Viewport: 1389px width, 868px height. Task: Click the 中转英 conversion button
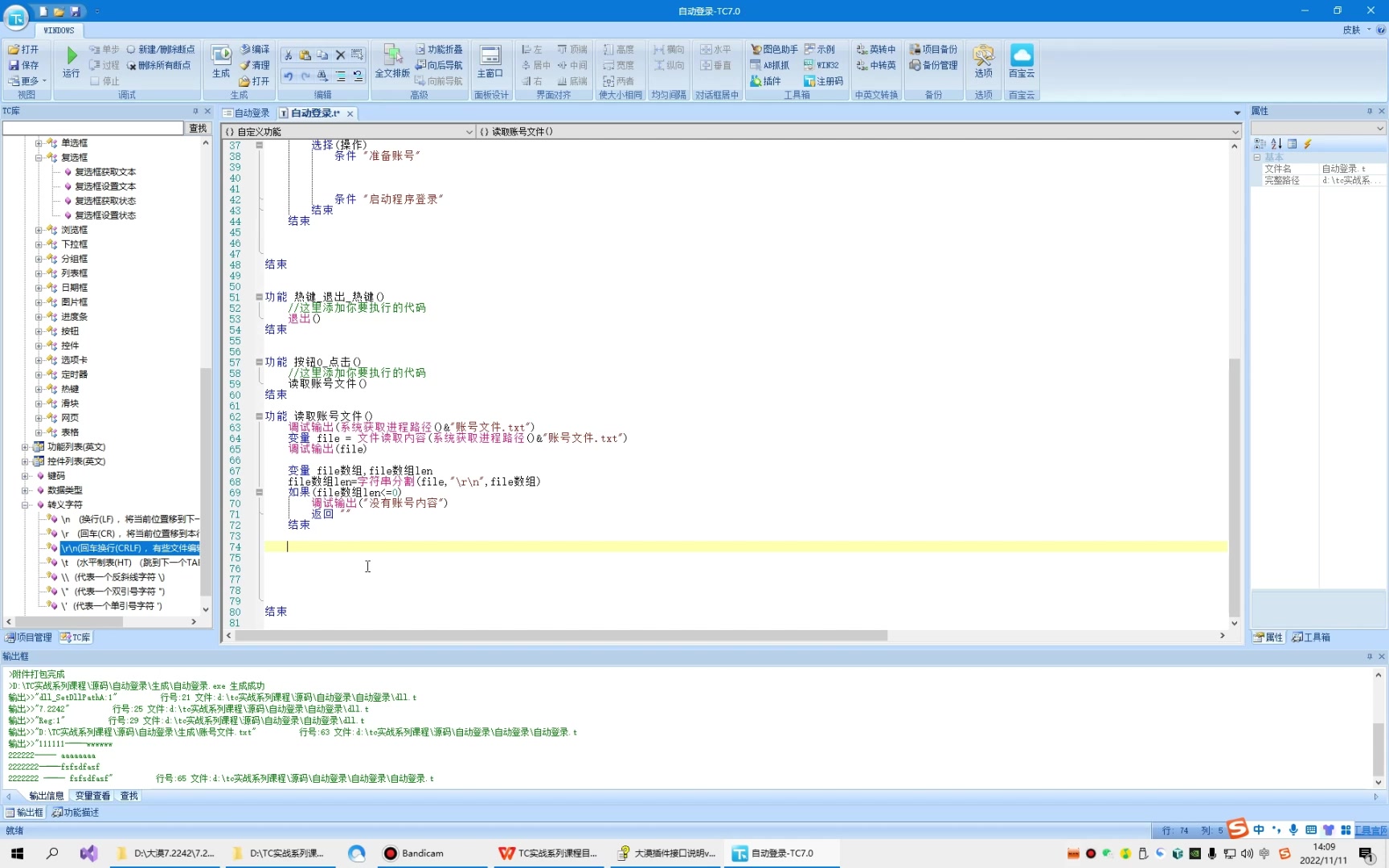[x=876, y=65]
